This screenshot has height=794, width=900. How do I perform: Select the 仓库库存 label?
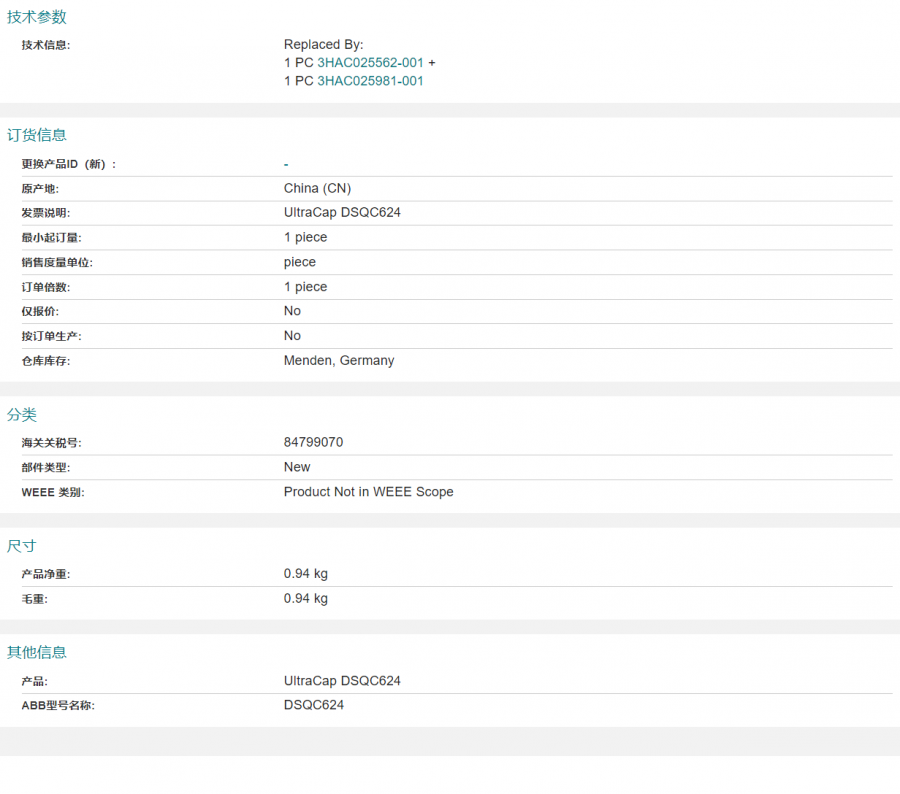pos(46,361)
